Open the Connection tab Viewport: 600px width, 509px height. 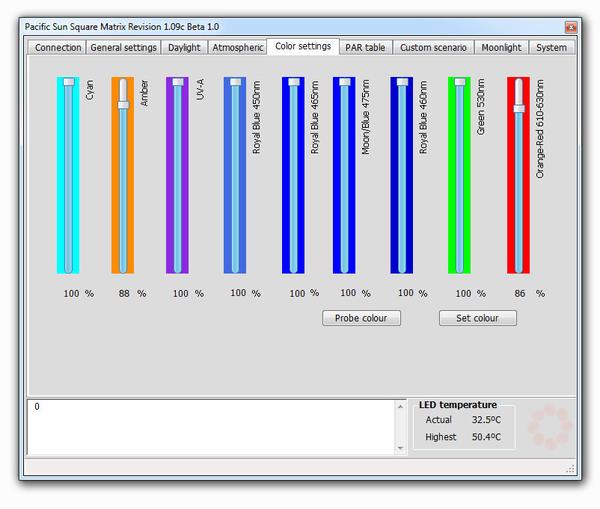tap(58, 47)
